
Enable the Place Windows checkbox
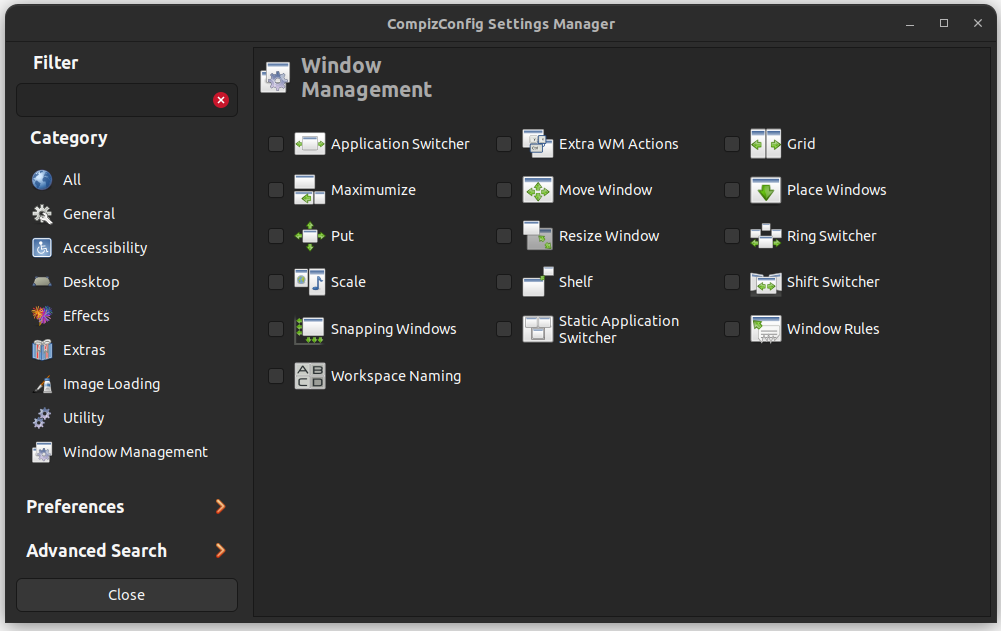click(x=732, y=190)
